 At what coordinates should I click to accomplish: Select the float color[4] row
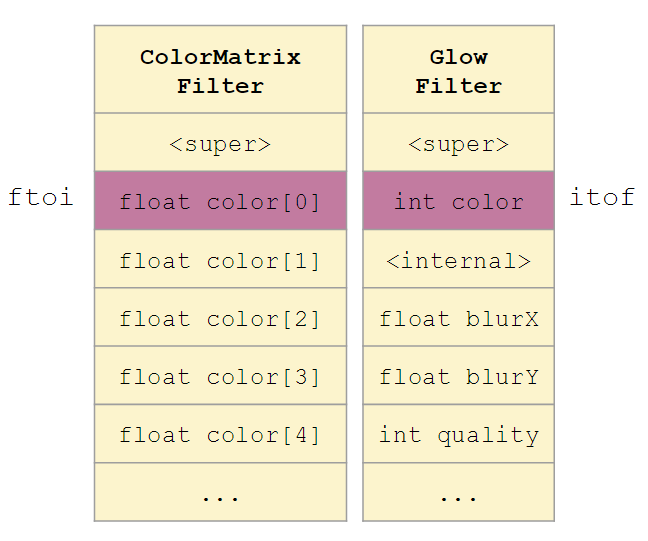pyautogui.click(x=220, y=434)
